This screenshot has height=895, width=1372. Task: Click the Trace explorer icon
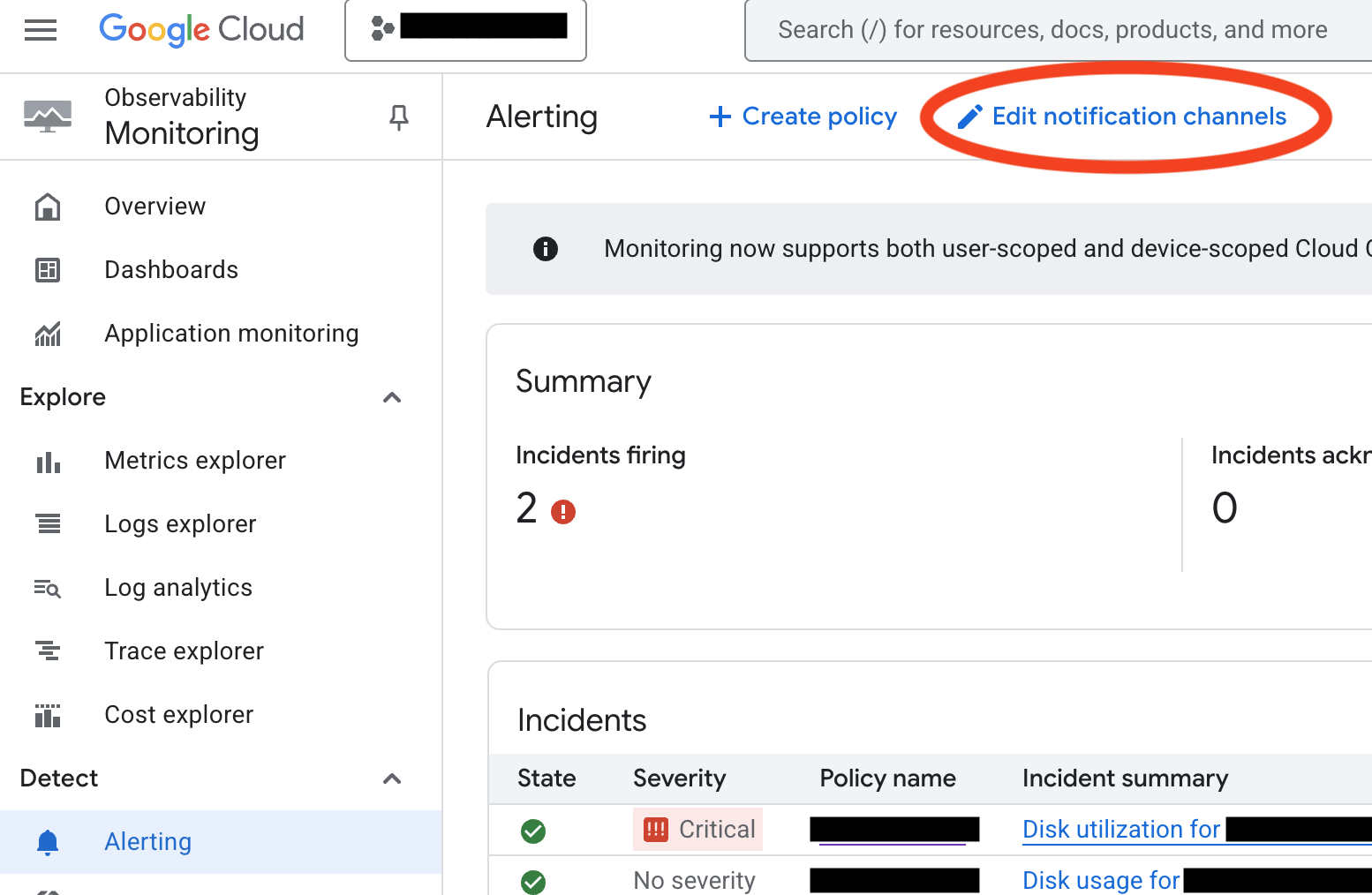[x=48, y=651]
